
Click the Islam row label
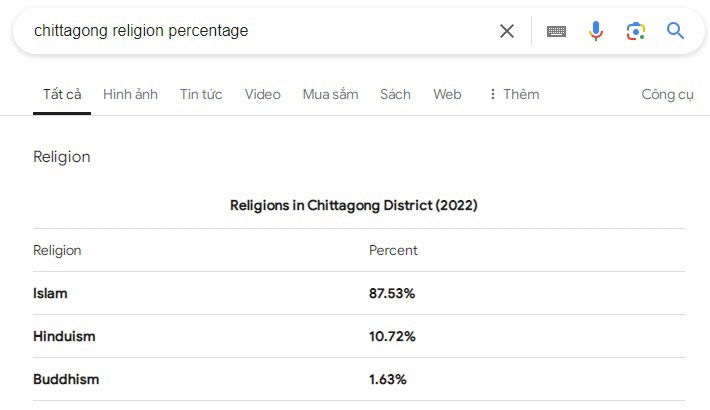50,294
